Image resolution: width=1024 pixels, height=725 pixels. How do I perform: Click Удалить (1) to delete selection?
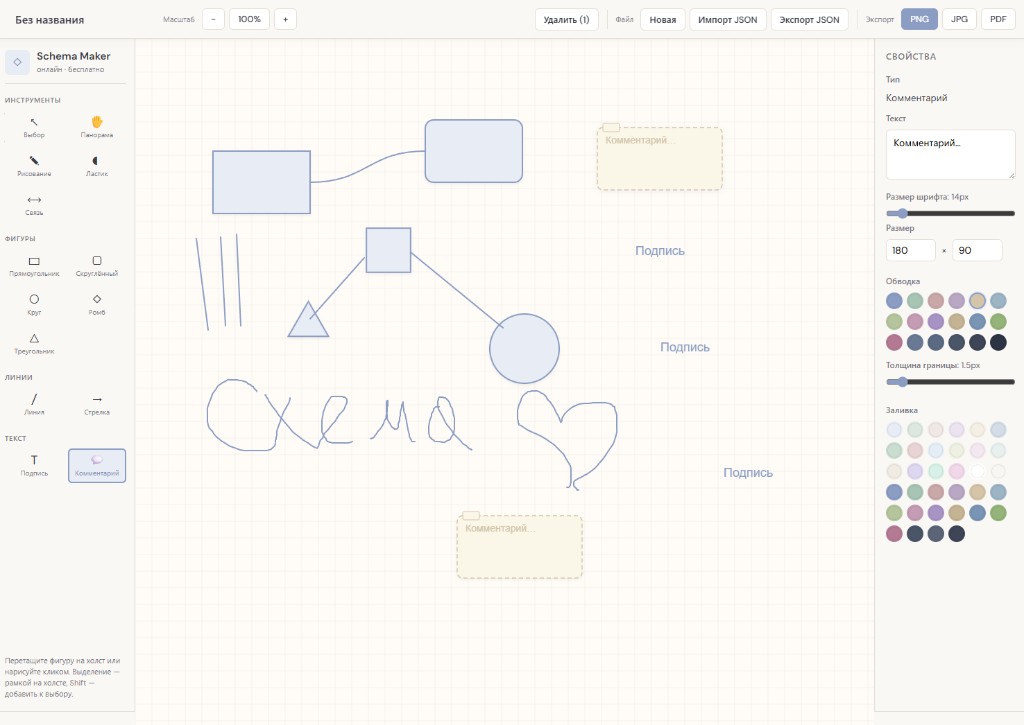click(566, 20)
